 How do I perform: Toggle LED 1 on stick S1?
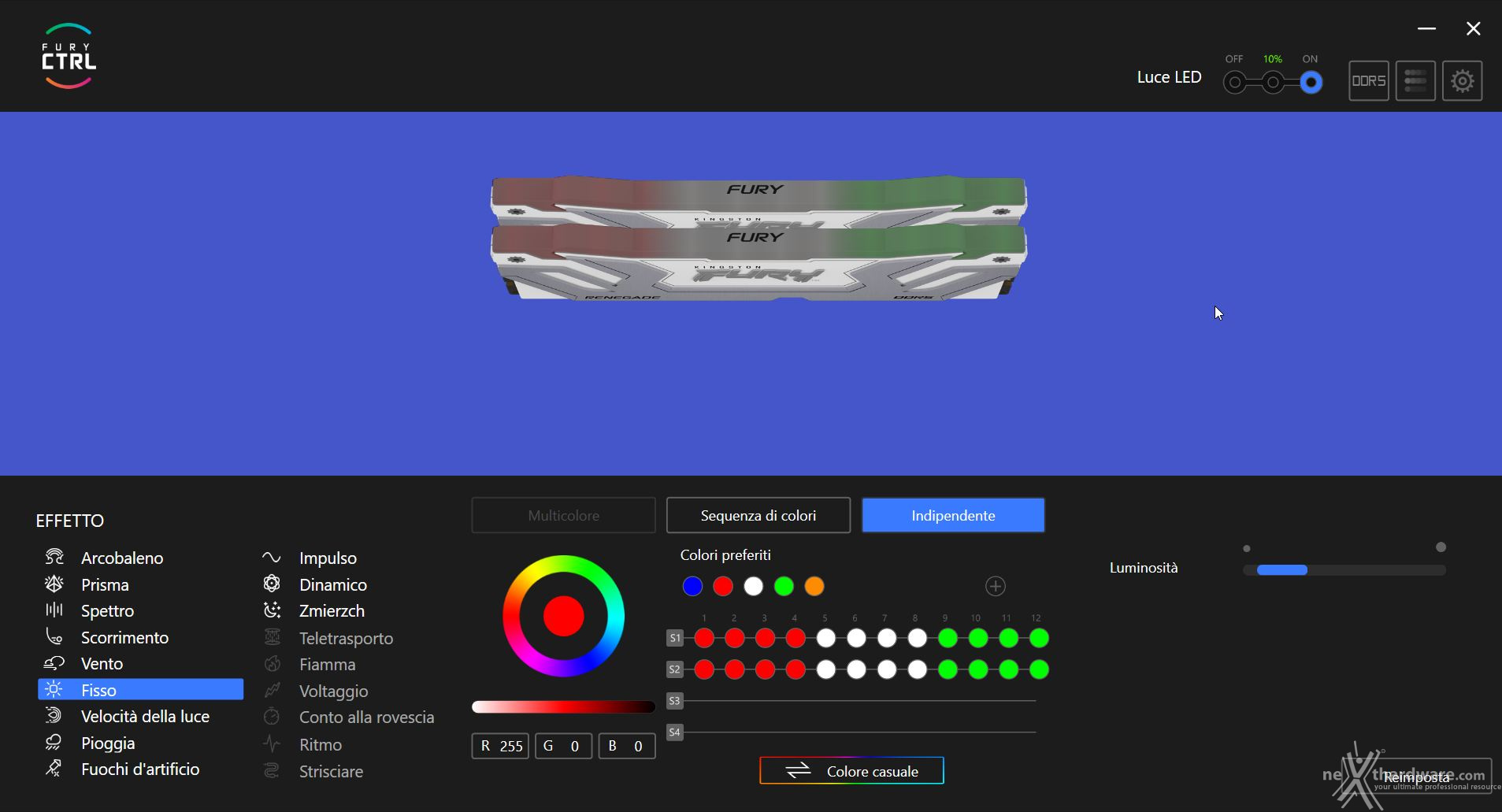click(704, 638)
